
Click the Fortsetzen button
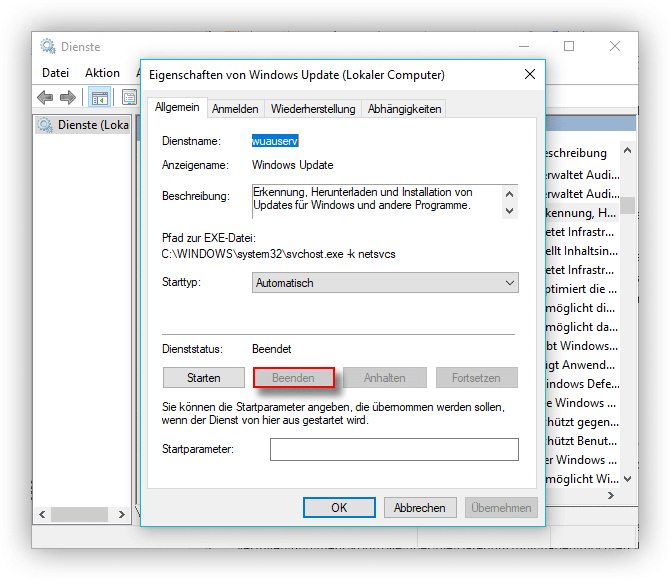pos(476,378)
